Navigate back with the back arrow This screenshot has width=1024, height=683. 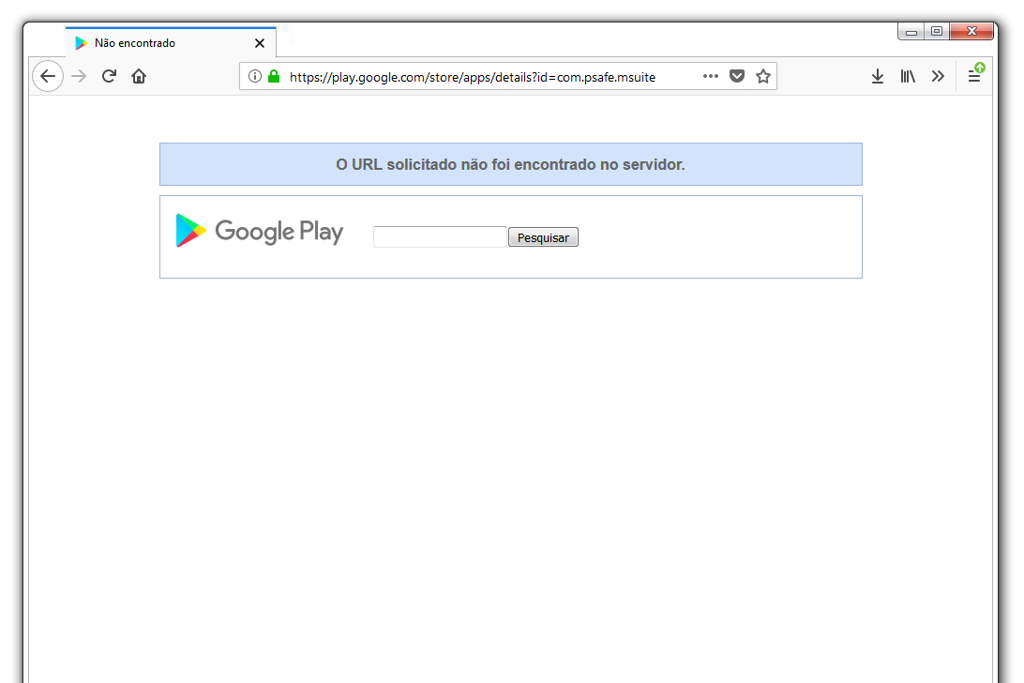48,76
